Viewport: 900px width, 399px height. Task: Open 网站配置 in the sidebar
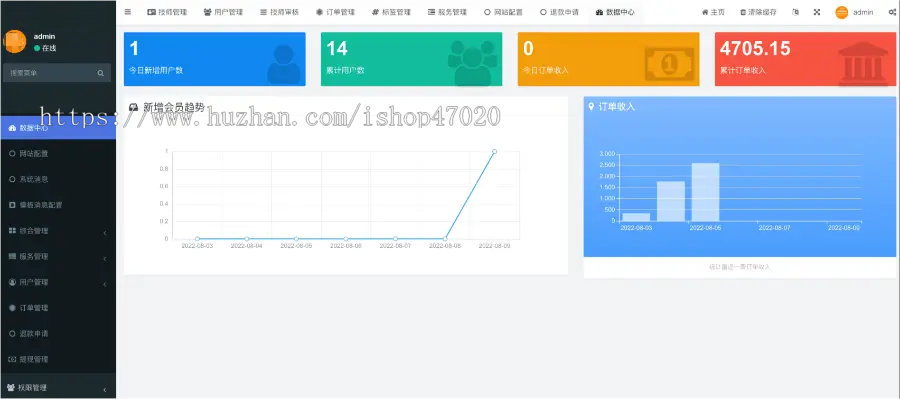(57, 154)
